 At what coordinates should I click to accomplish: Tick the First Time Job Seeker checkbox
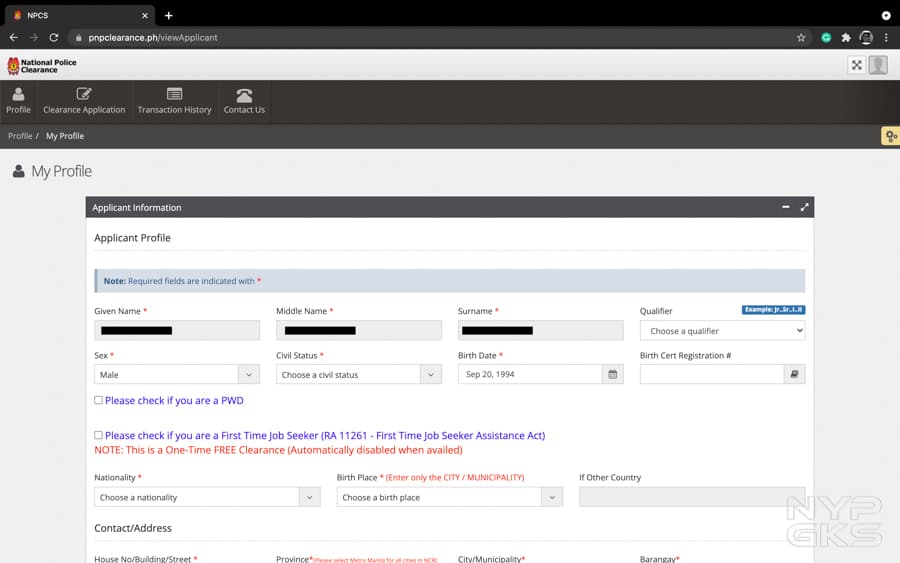98,435
